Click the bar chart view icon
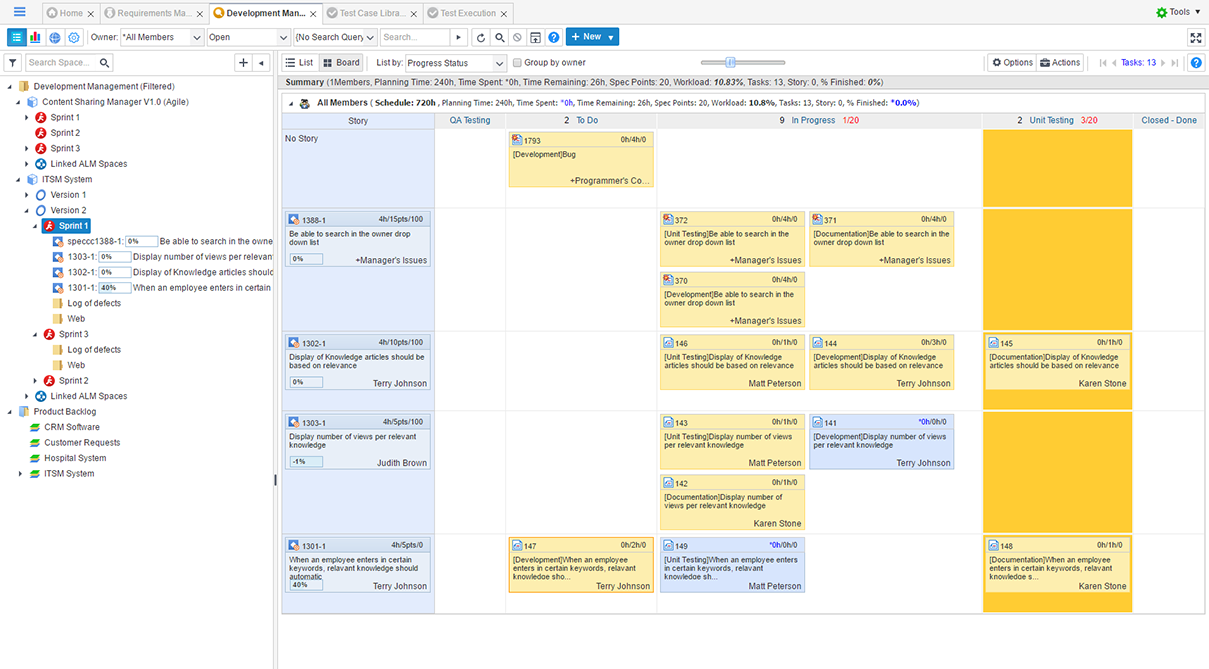This screenshot has width=1209, height=669. click(x=36, y=37)
